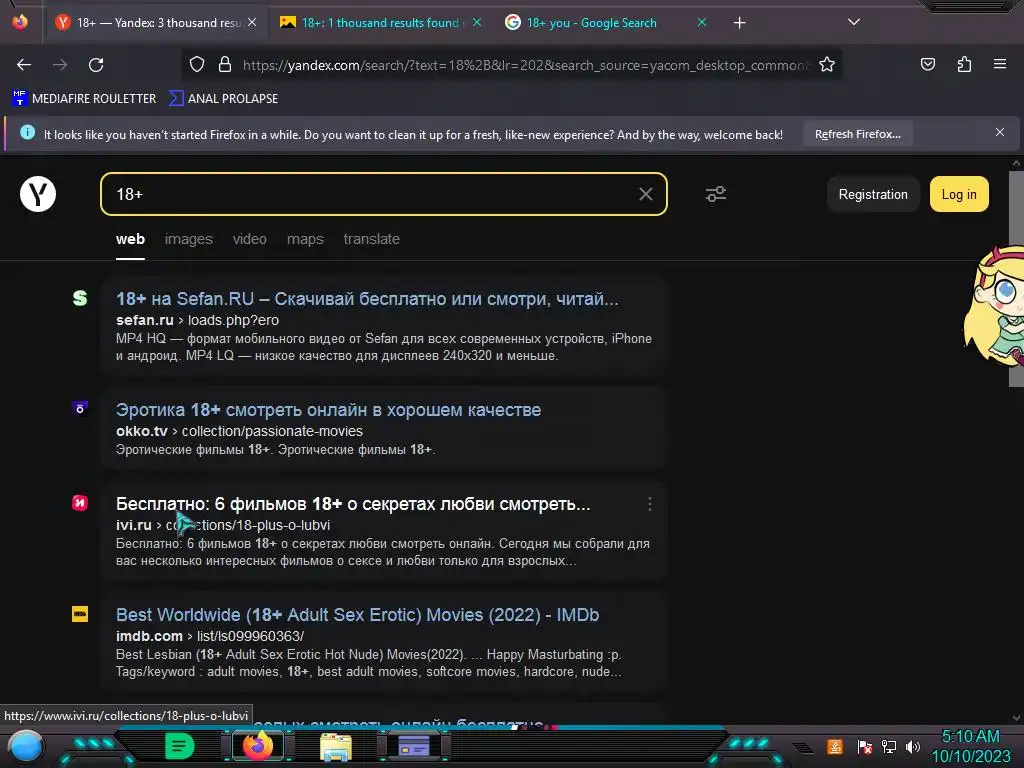1024x768 pixels.
Task: Open the purple window app in taskbar
Action: coord(413,746)
